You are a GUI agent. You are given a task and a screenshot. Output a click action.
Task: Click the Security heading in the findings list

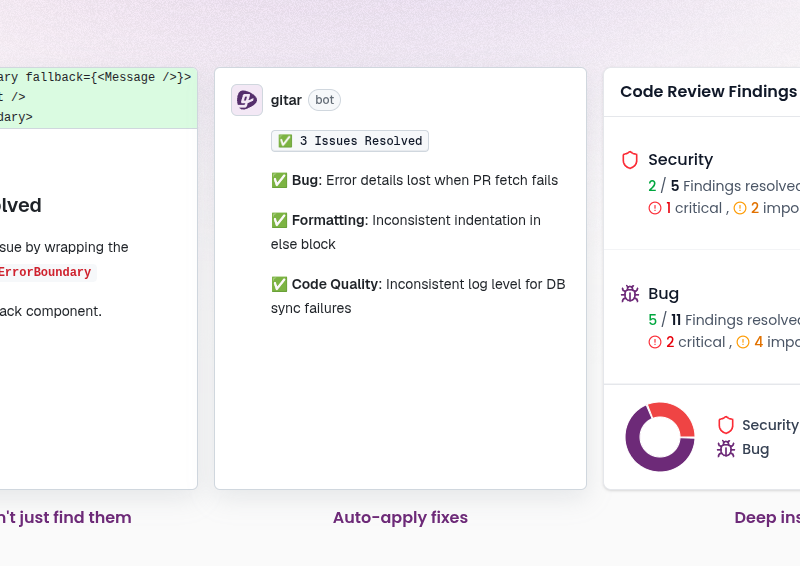681,160
